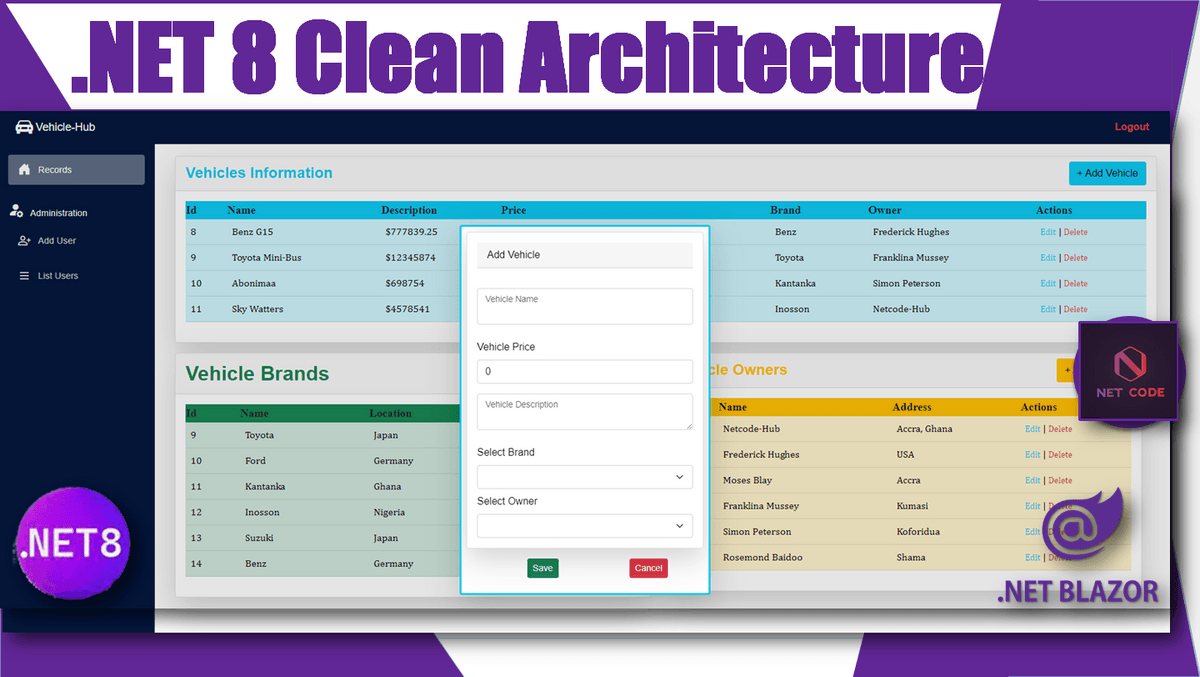Edit the Netcode-Hub owner row
Image resolution: width=1200 pixels, height=677 pixels.
click(1033, 429)
